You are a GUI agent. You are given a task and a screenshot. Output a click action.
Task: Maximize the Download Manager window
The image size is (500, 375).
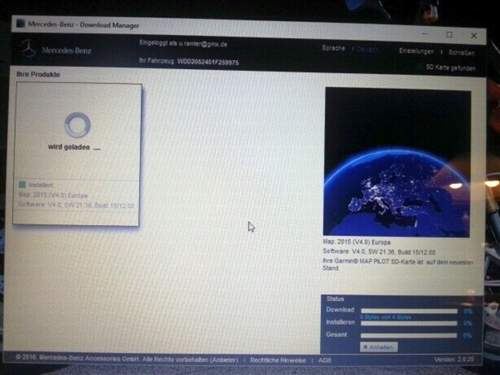[x=449, y=35]
